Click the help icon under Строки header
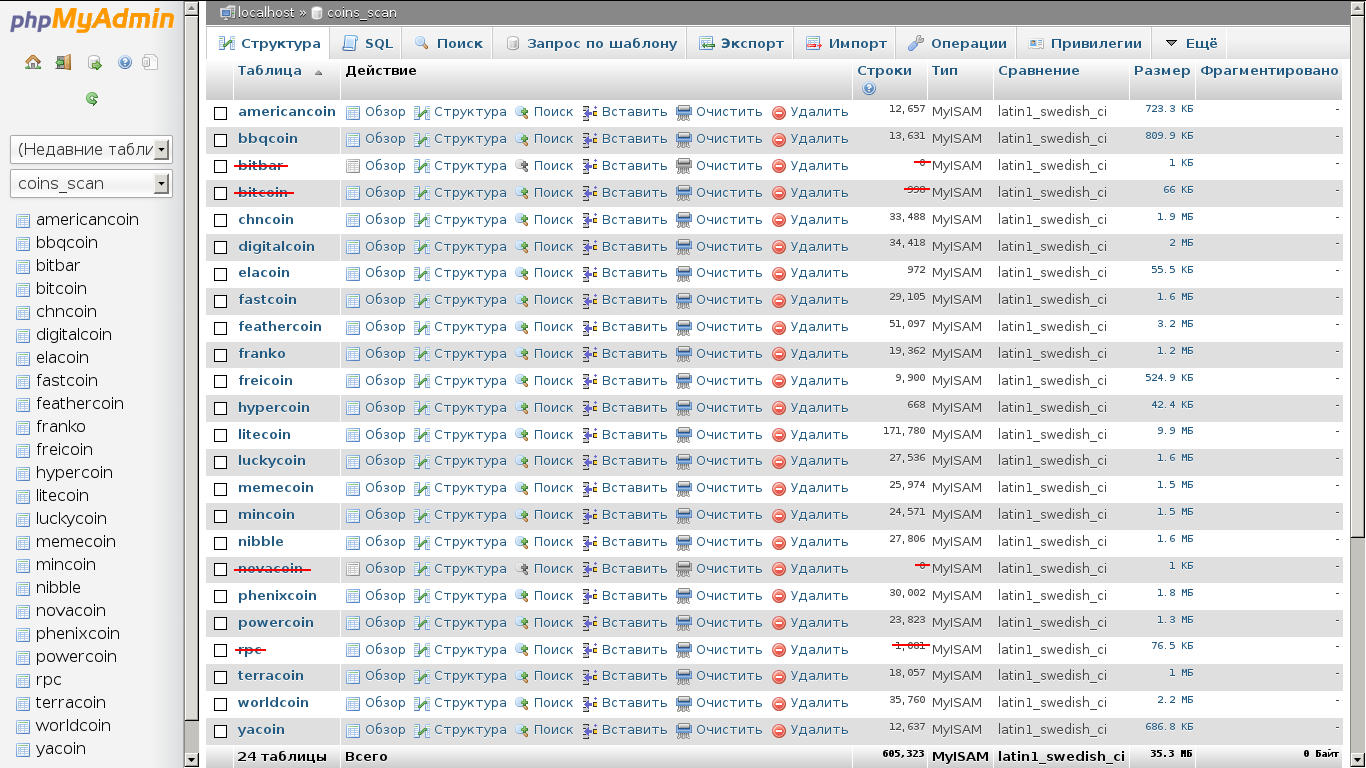Image resolution: width=1366 pixels, height=768 pixels. click(868, 88)
